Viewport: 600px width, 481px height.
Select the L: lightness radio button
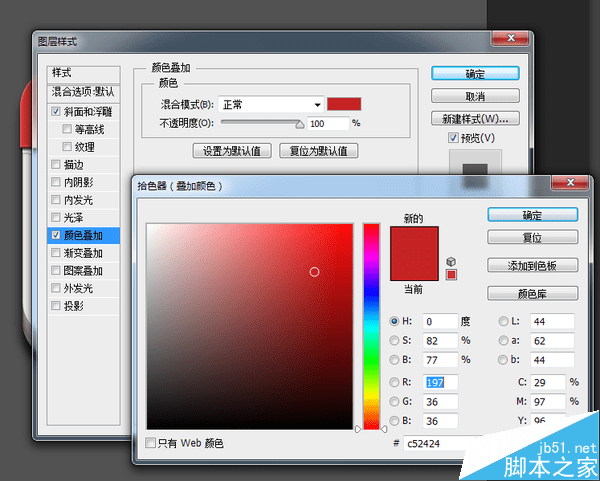click(x=503, y=321)
